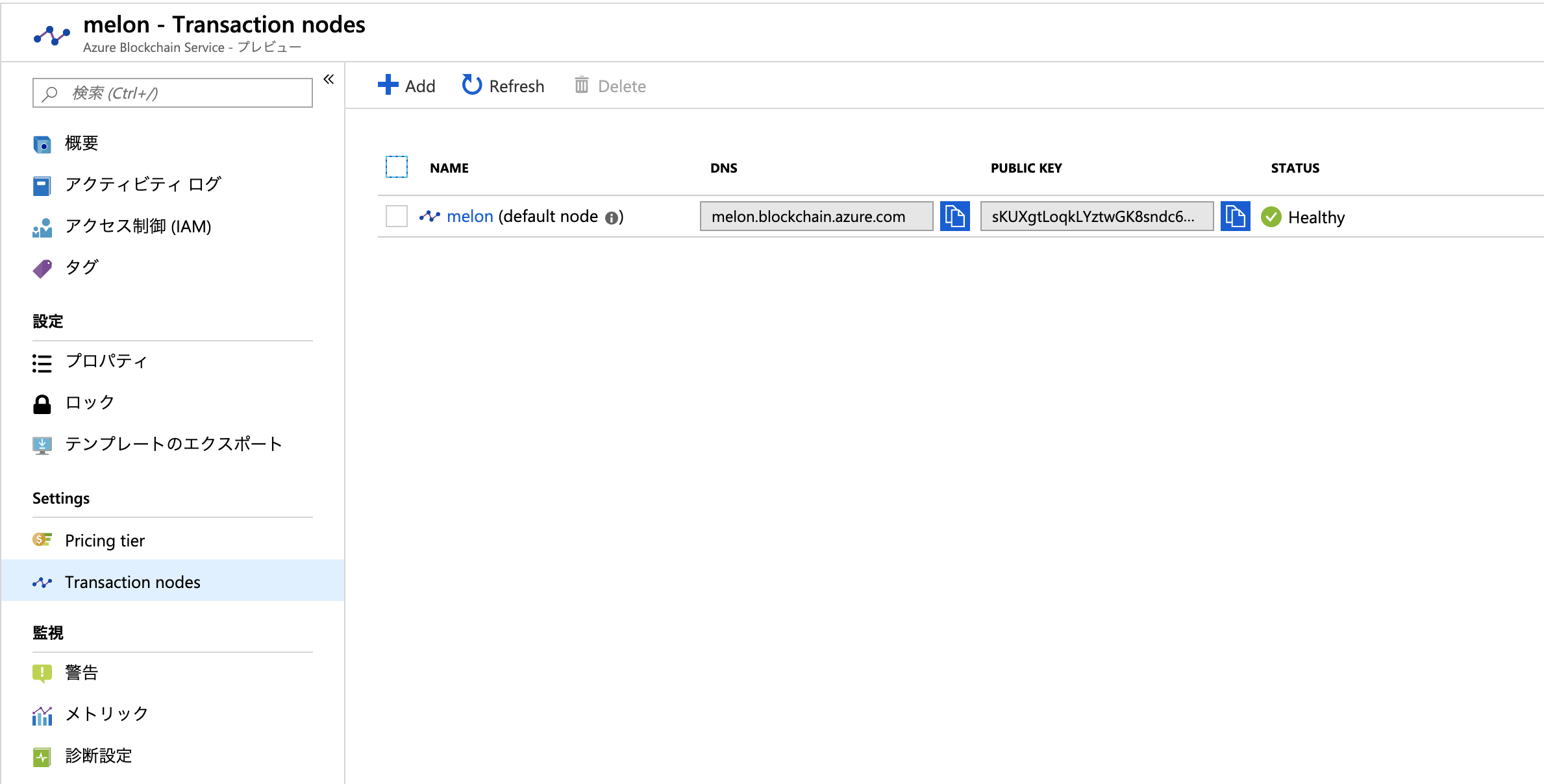
Task: Click the Refresh button label
Action: tap(517, 86)
